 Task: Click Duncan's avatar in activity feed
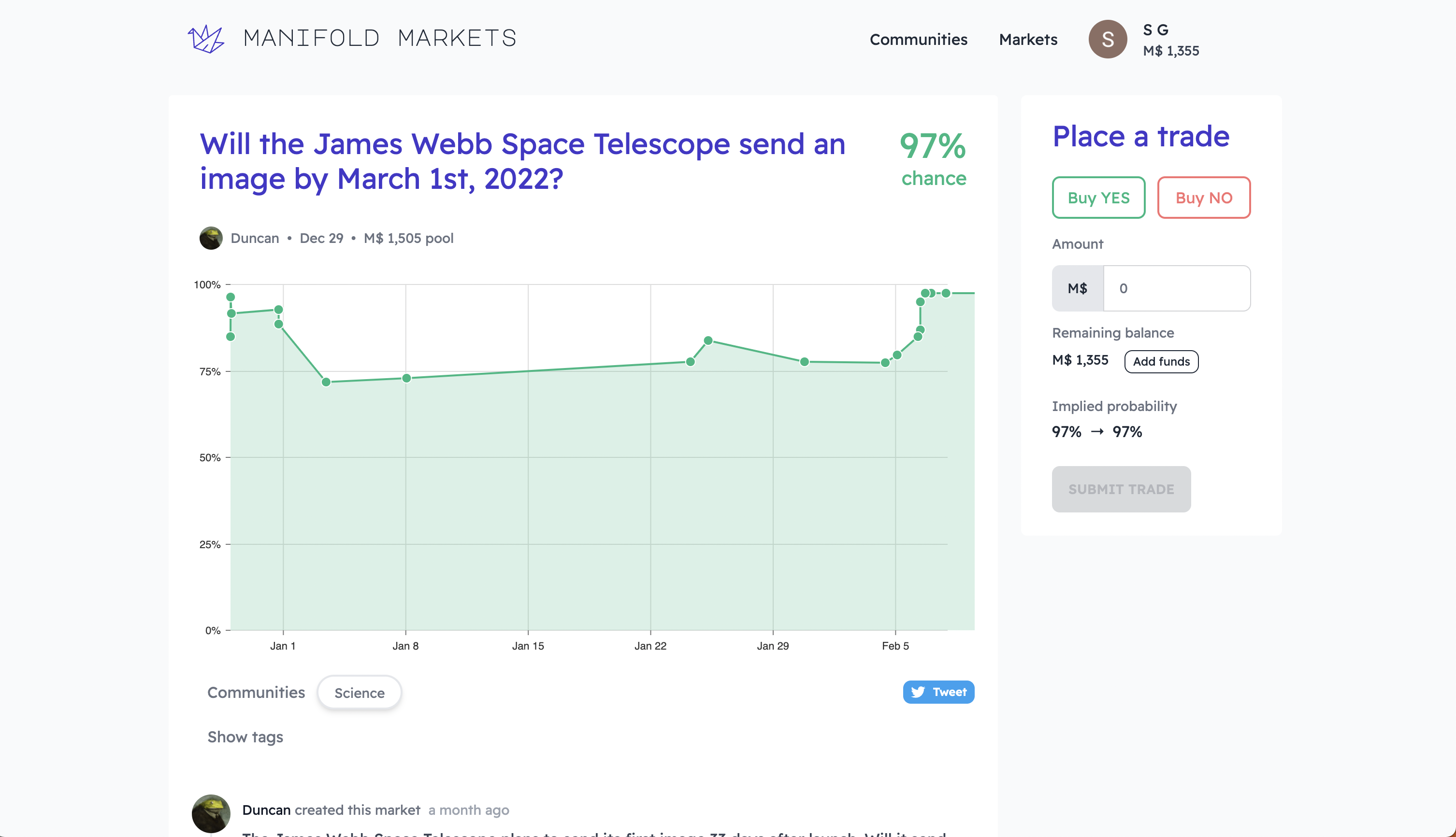click(x=211, y=813)
